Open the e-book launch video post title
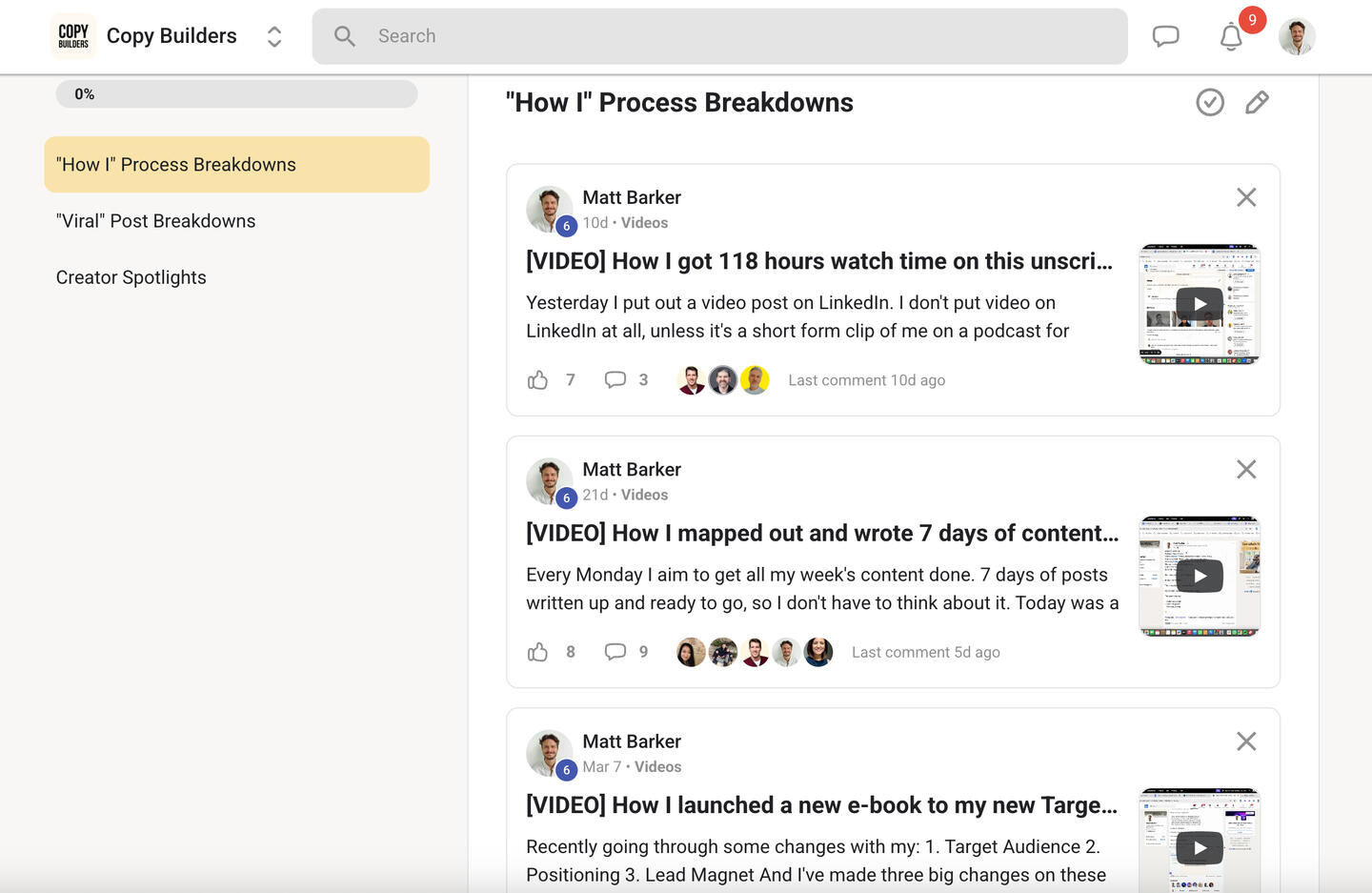 coord(821,805)
